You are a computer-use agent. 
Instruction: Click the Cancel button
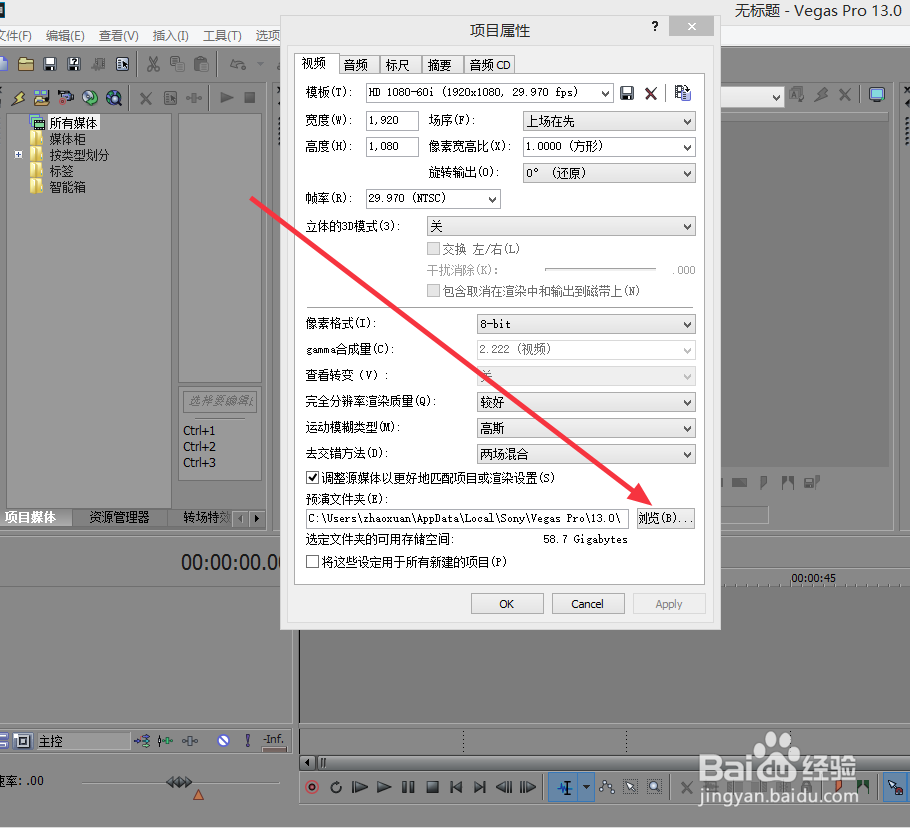tap(587, 604)
